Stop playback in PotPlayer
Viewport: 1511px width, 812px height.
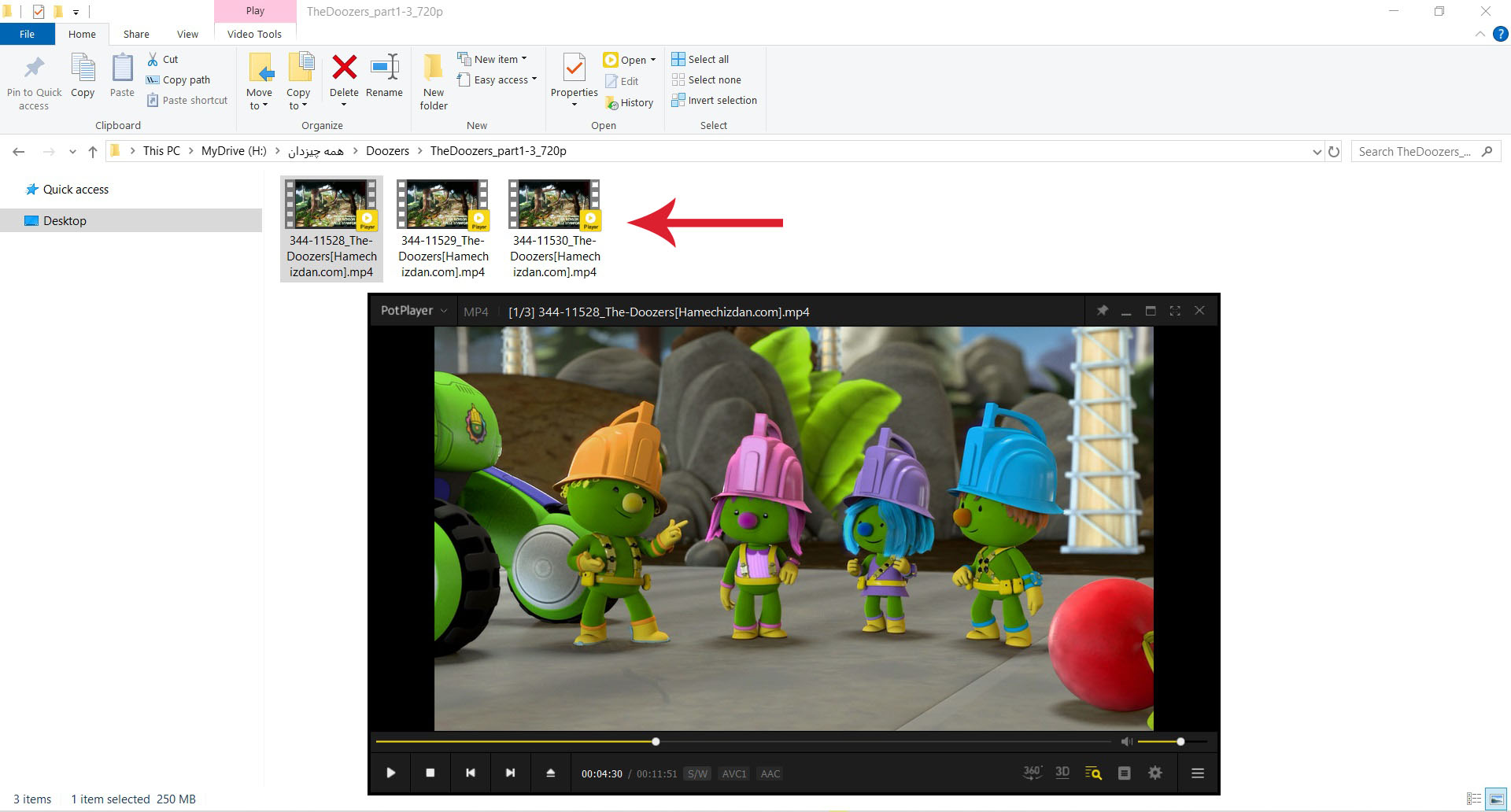click(430, 773)
